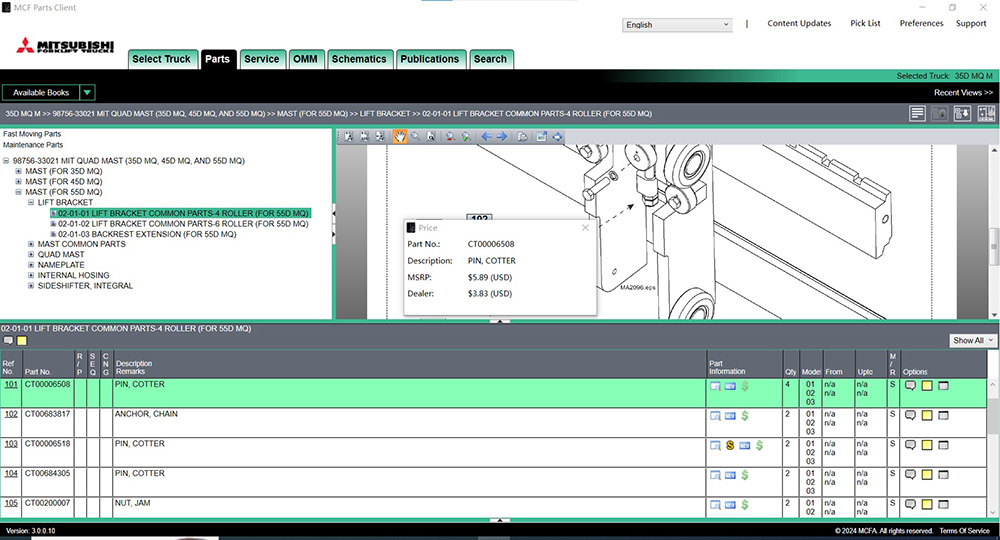This screenshot has width=1000, height=540.
Task: Open the Pick List
Action: [x=865, y=23]
